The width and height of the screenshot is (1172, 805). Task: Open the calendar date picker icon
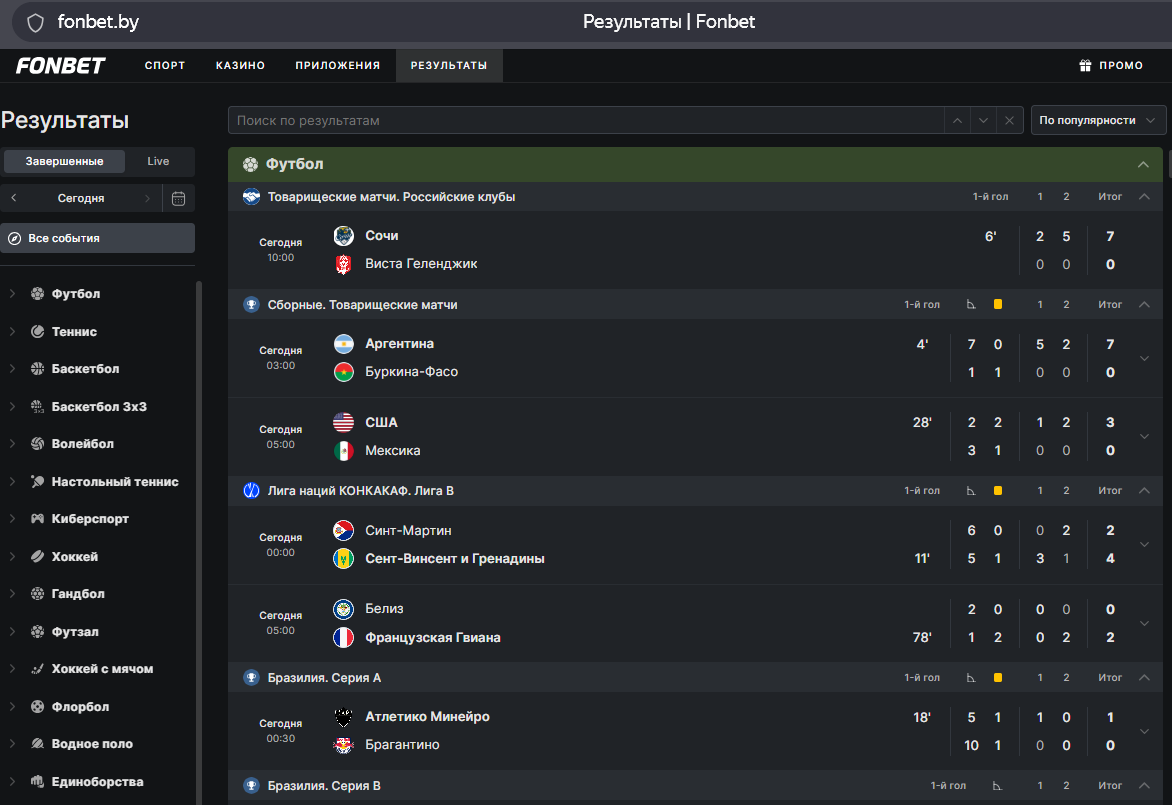(179, 198)
